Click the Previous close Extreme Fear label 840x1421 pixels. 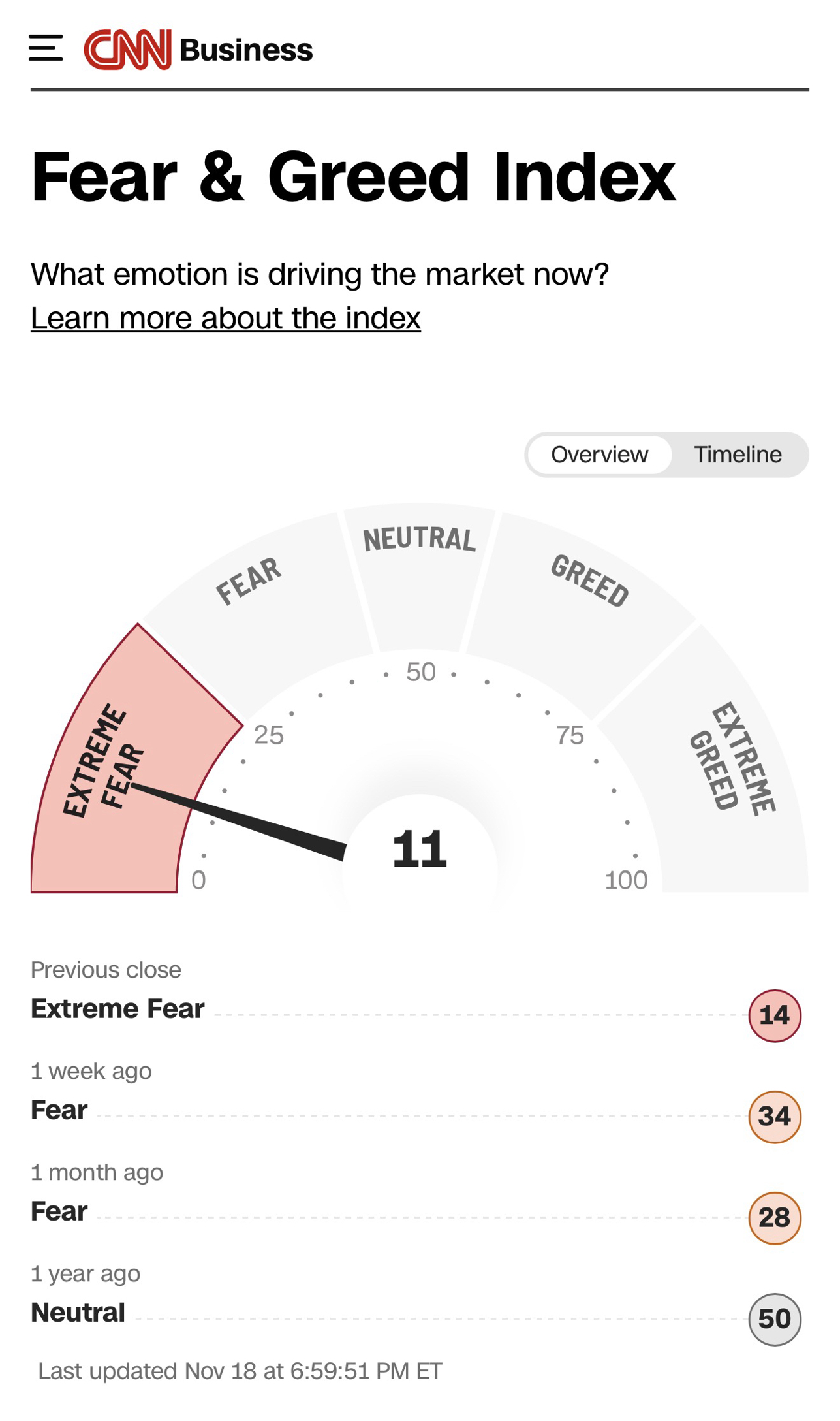tap(117, 1009)
